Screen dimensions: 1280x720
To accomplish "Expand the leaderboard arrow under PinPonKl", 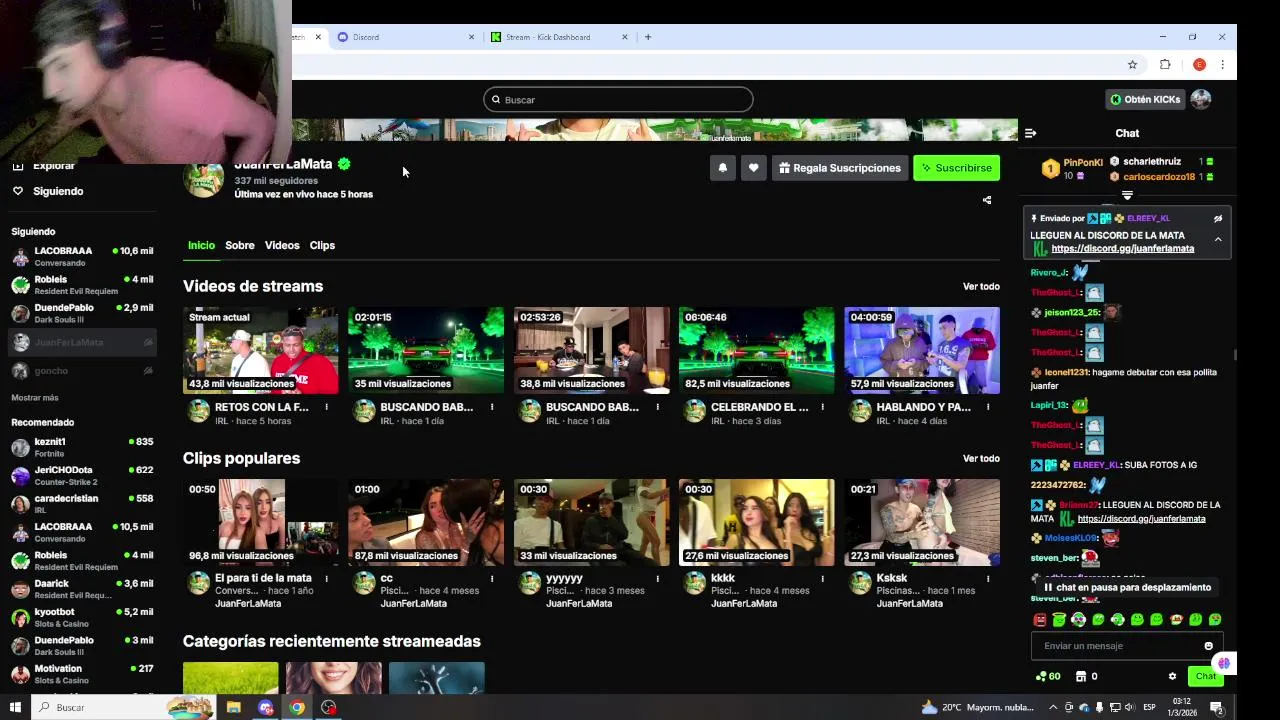I will pos(1127,195).
